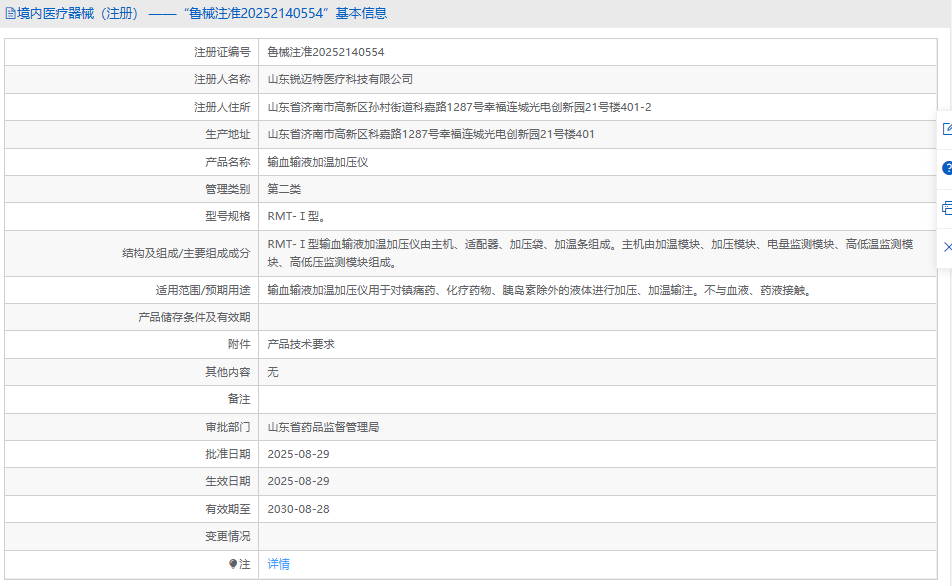
Task: Click the 适用范围/预期用途 description text
Action: point(538,291)
